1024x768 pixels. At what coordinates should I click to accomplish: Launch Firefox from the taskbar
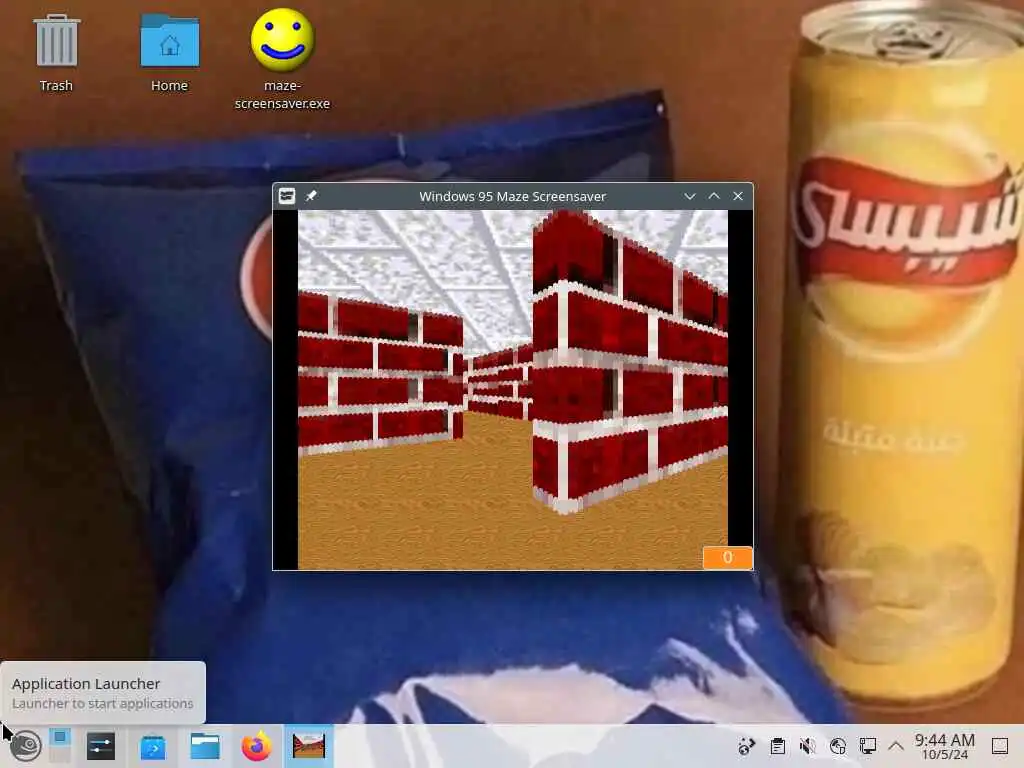click(x=257, y=746)
